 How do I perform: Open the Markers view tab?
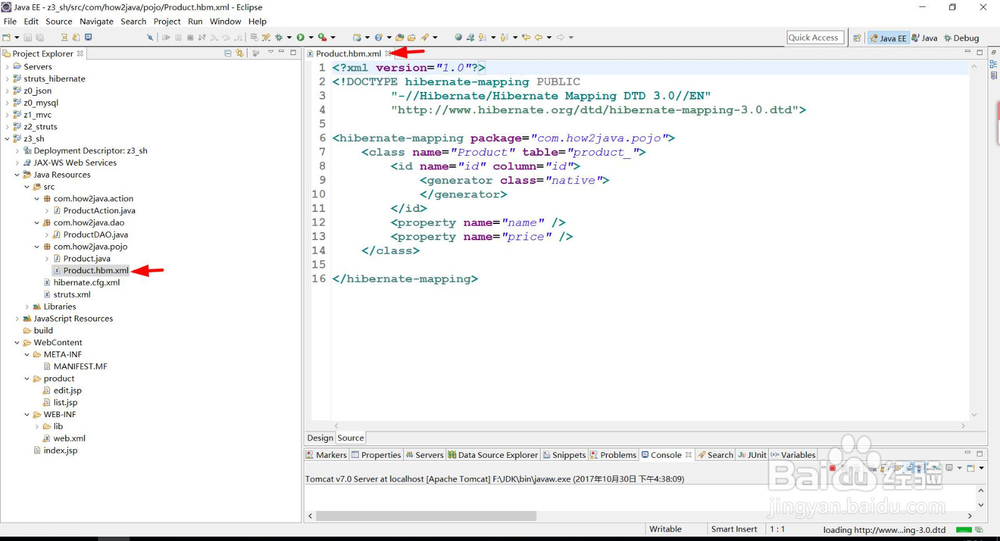pyautogui.click(x=326, y=455)
